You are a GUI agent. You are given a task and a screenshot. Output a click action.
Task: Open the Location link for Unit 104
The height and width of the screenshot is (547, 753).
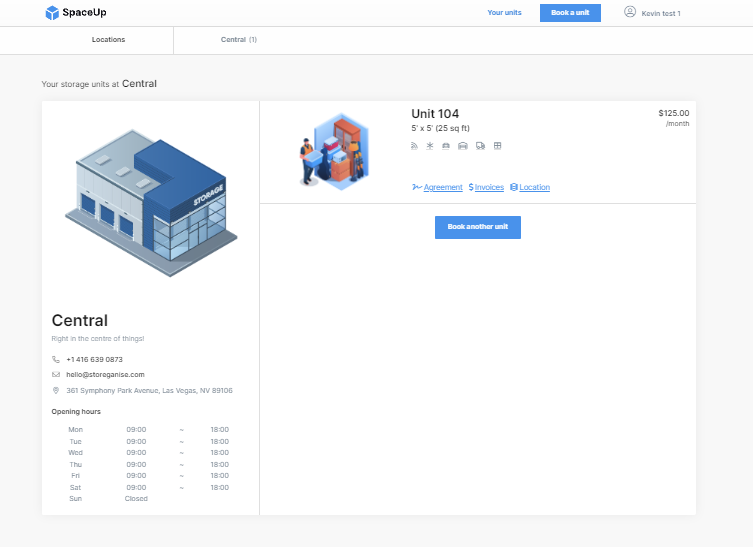tap(534, 187)
